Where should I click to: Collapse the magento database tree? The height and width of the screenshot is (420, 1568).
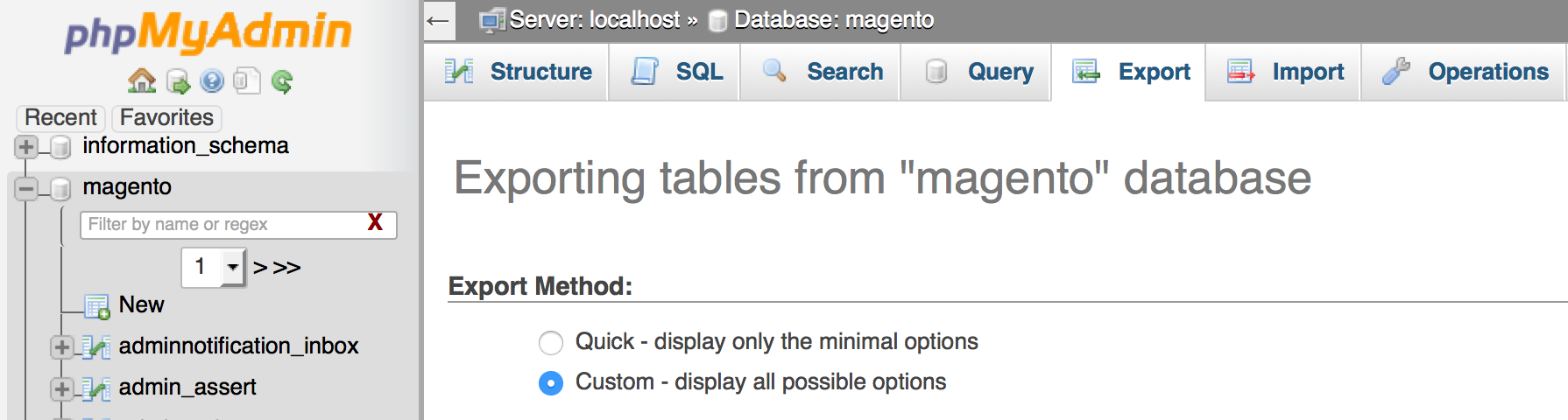tap(26, 187)
